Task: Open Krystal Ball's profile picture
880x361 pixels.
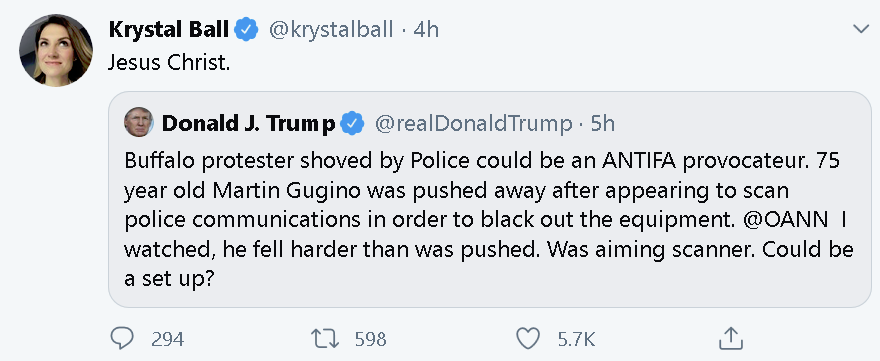Action: pyautogui.click(x=56, y=50)
